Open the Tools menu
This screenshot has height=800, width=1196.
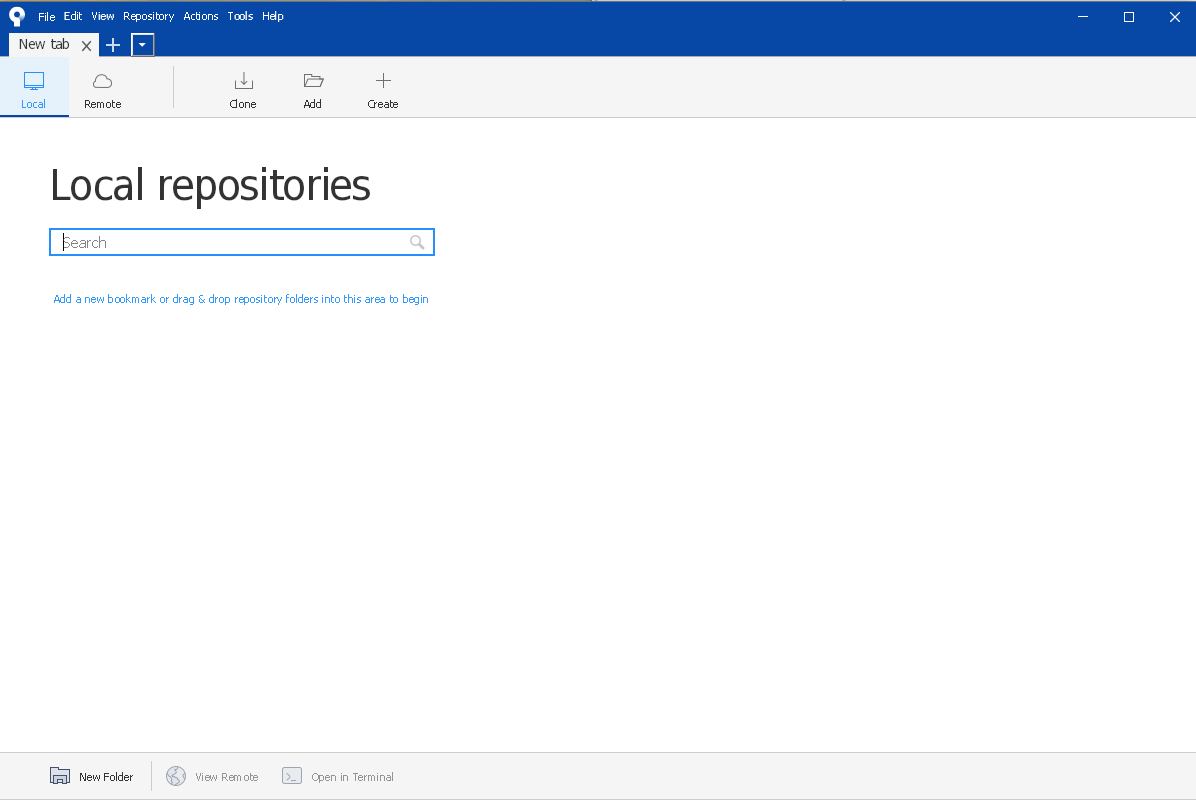[240, 16]
